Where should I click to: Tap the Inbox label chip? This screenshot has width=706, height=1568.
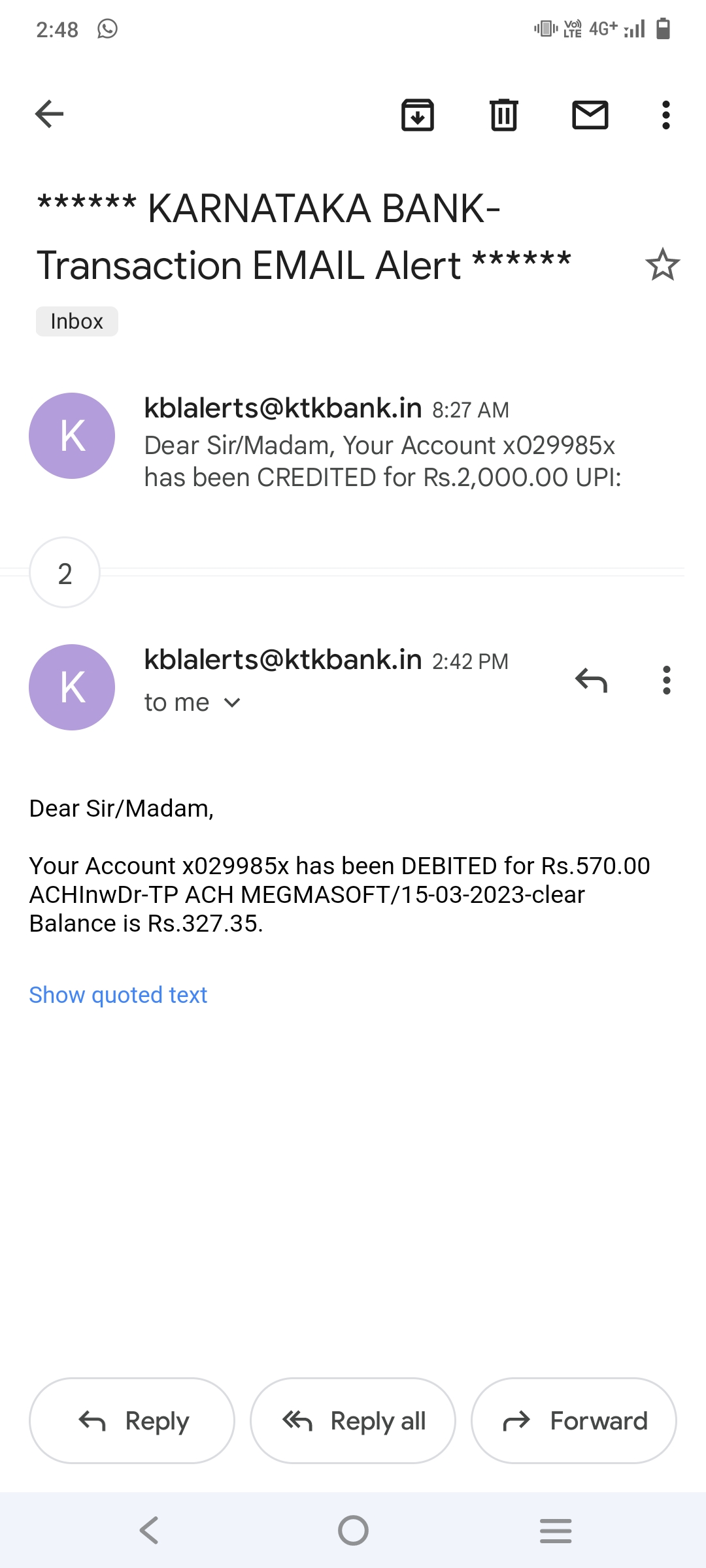point(77,321)
